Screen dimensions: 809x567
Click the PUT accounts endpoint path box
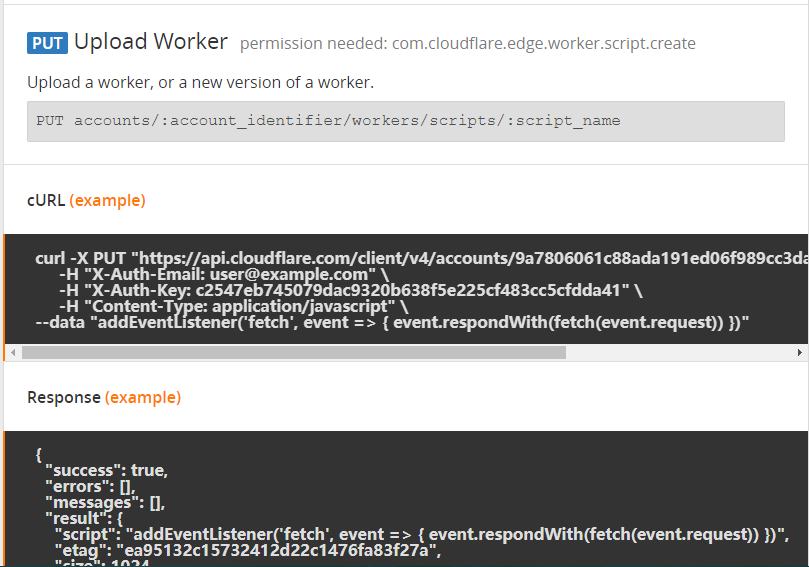(406, 121)
